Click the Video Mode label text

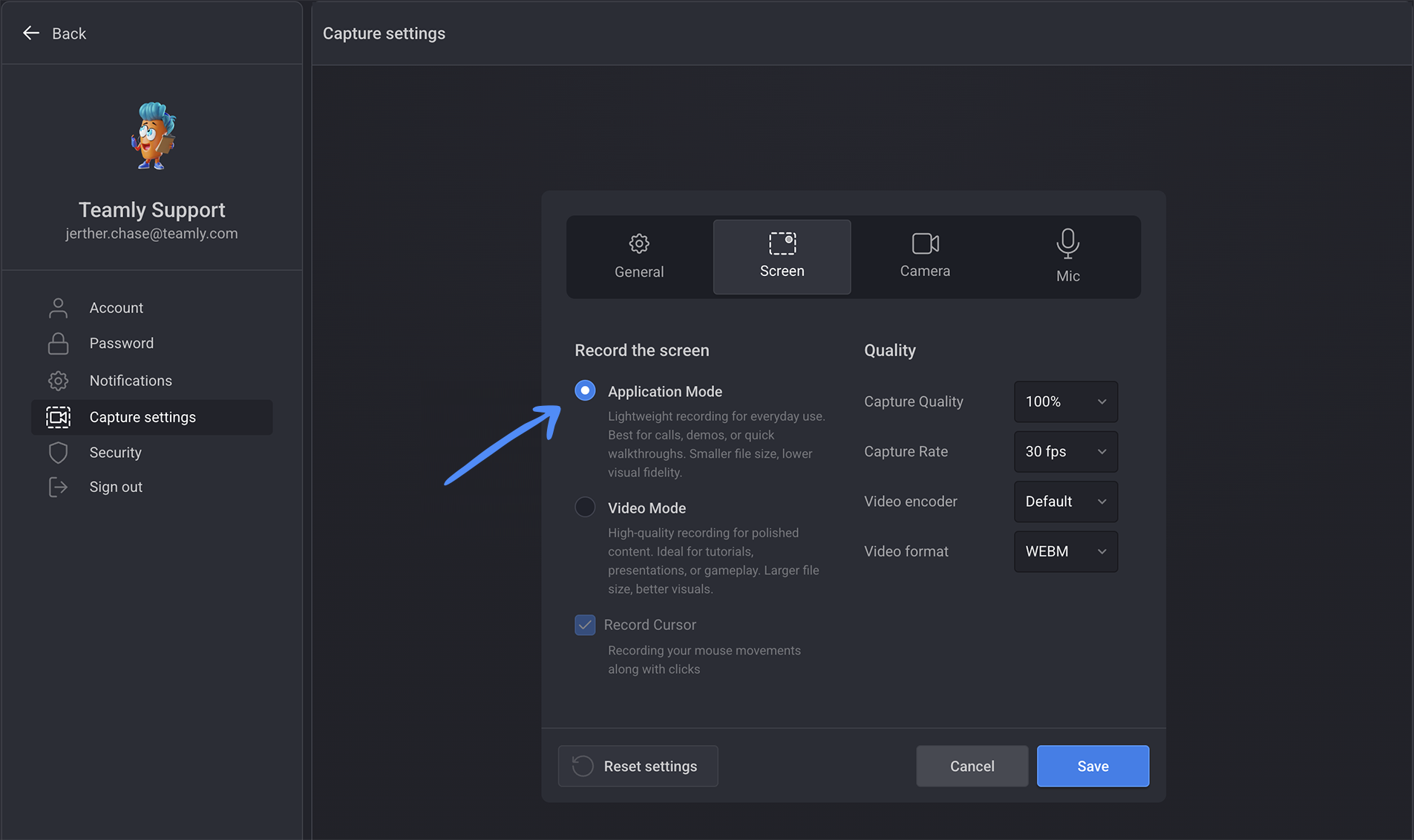pos(647,508)
